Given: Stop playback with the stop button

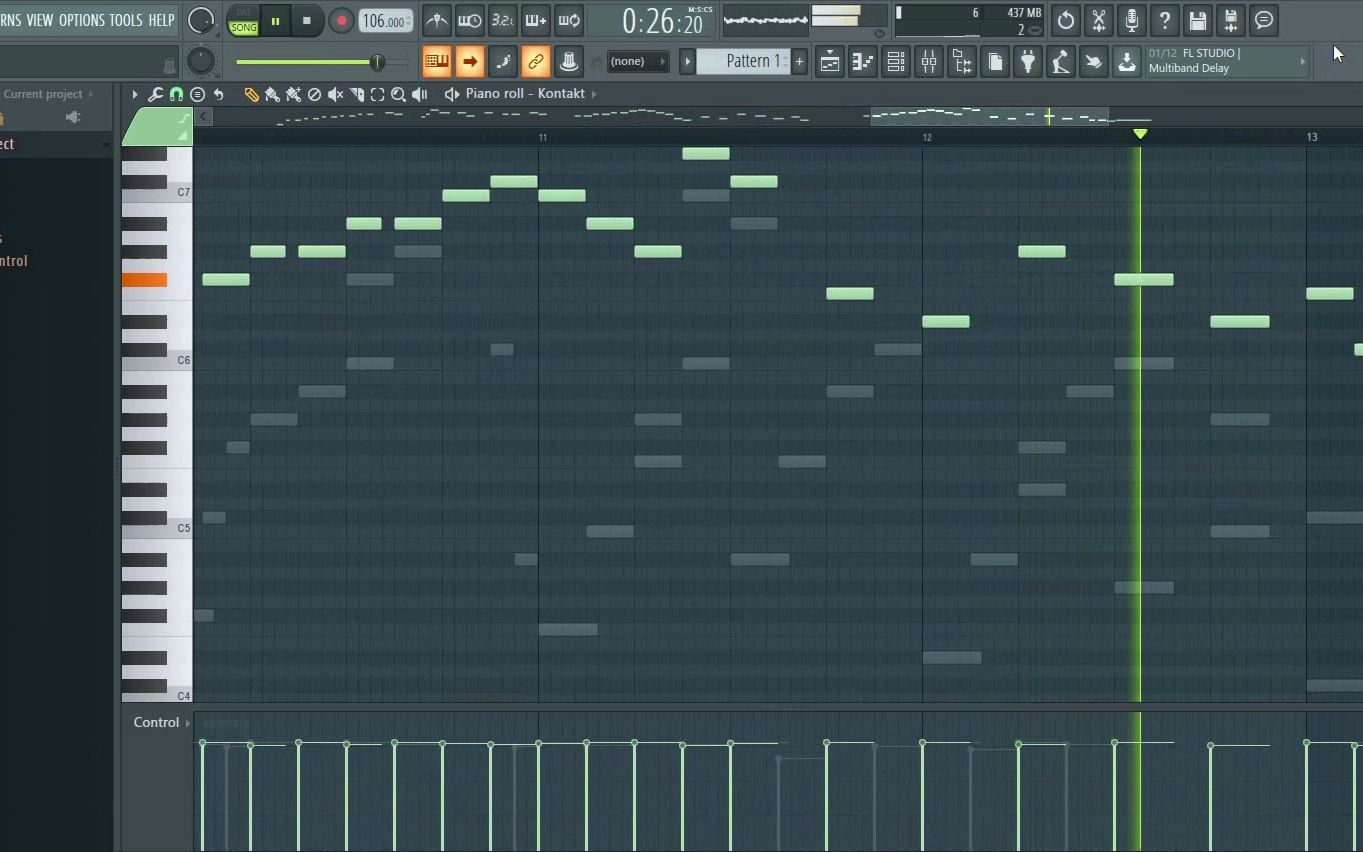Looking at the screenshot, I should coord(307,21).
